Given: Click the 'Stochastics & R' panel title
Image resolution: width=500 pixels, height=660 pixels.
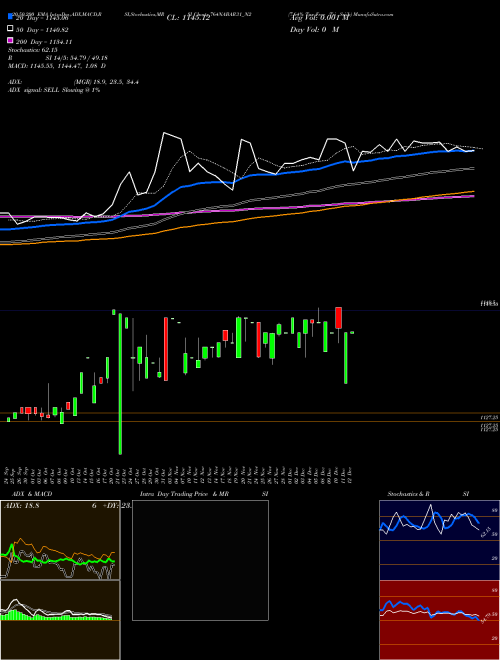Looking at the screenshot, I should [x=408, y=494].
